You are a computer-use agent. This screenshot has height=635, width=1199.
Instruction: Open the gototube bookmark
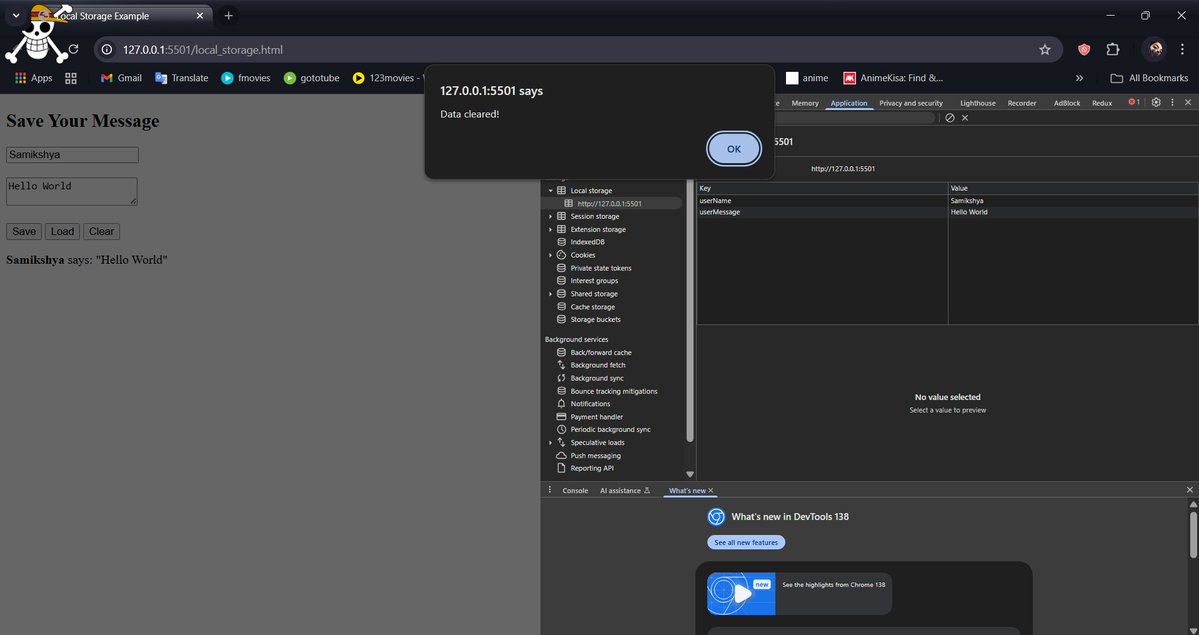311,78
